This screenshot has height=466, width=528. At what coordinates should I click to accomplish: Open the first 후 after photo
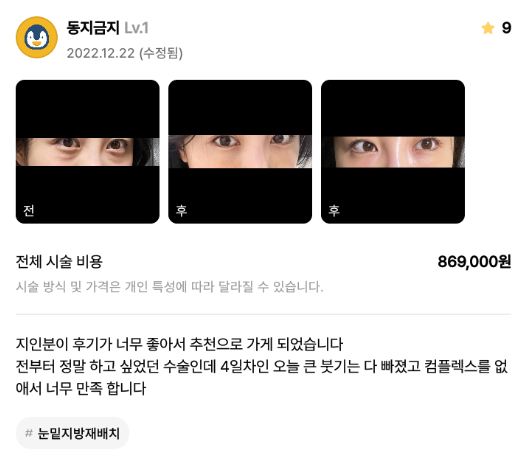click(240, 152)
